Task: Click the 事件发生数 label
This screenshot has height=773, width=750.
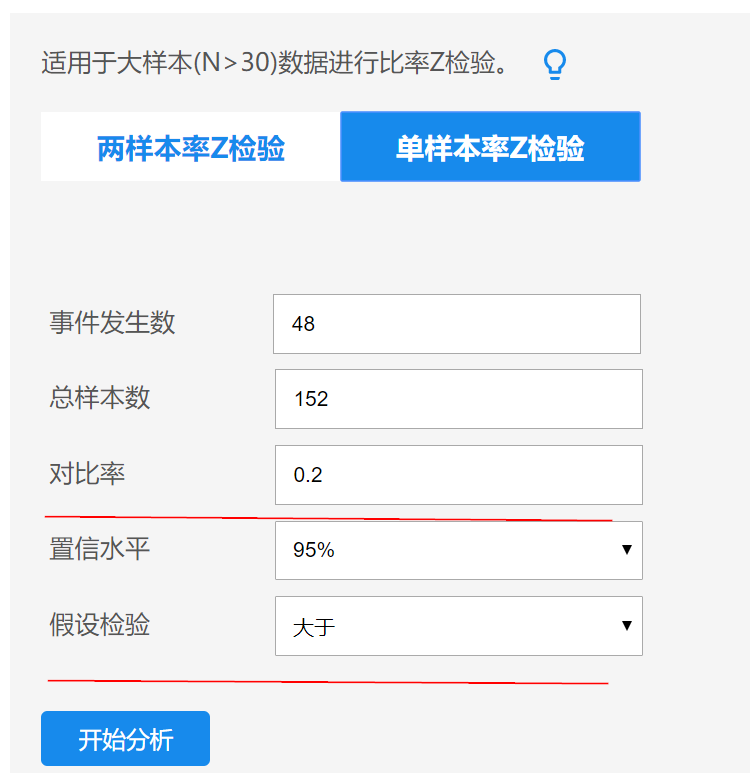Action: (112, 323)
